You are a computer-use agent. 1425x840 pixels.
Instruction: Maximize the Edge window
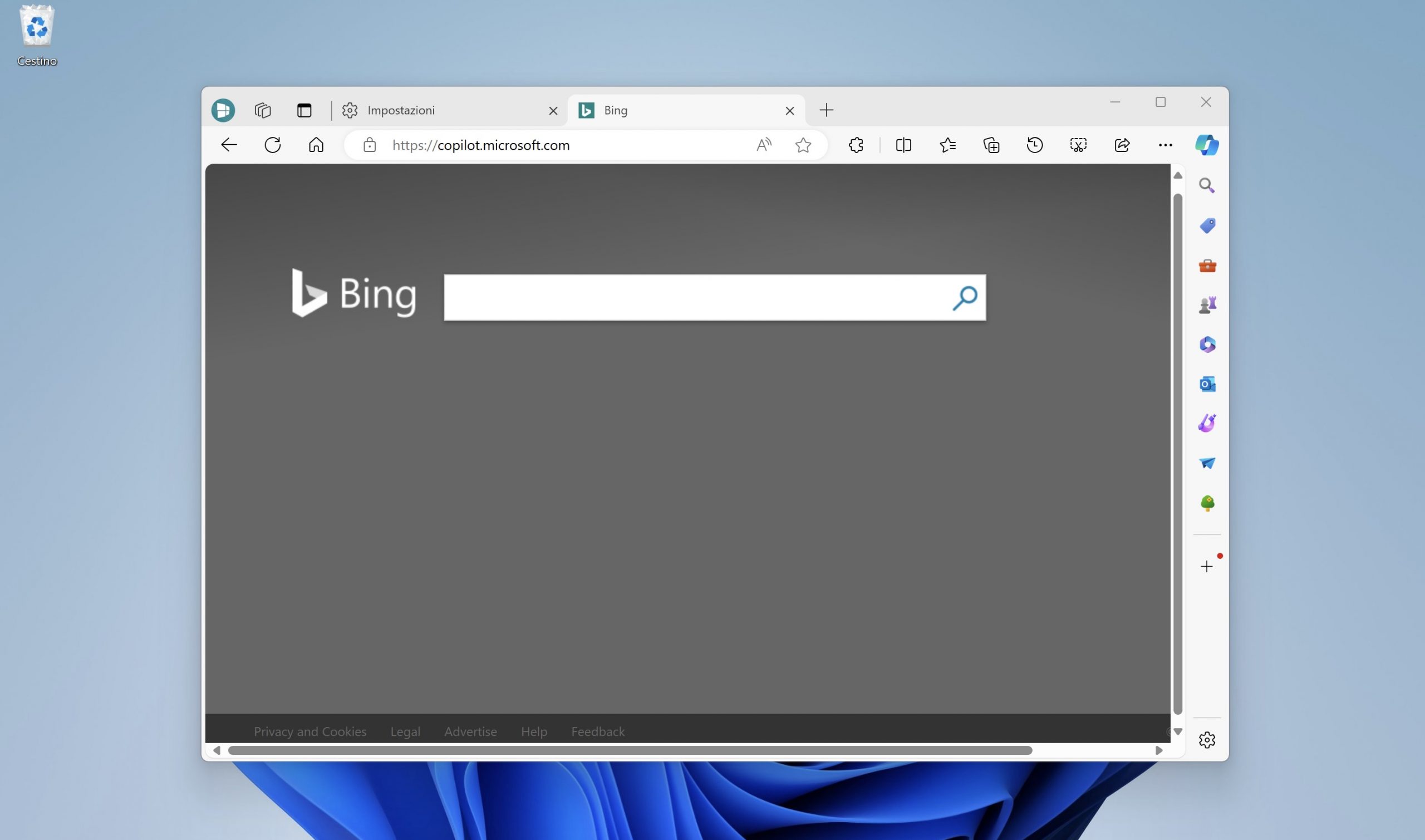click(x=1160, y=102)
